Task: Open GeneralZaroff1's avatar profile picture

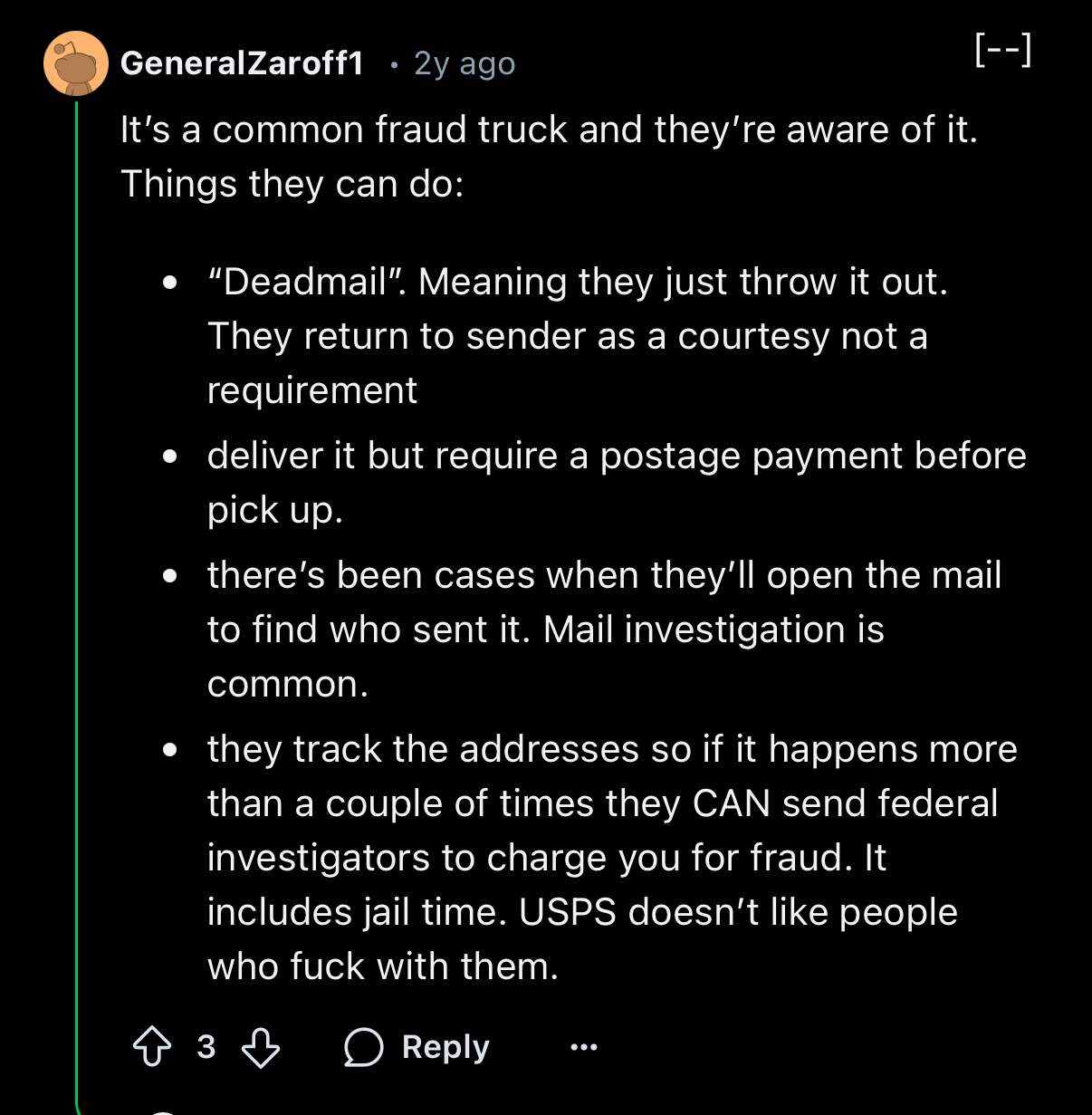Action: coord(76,63)
